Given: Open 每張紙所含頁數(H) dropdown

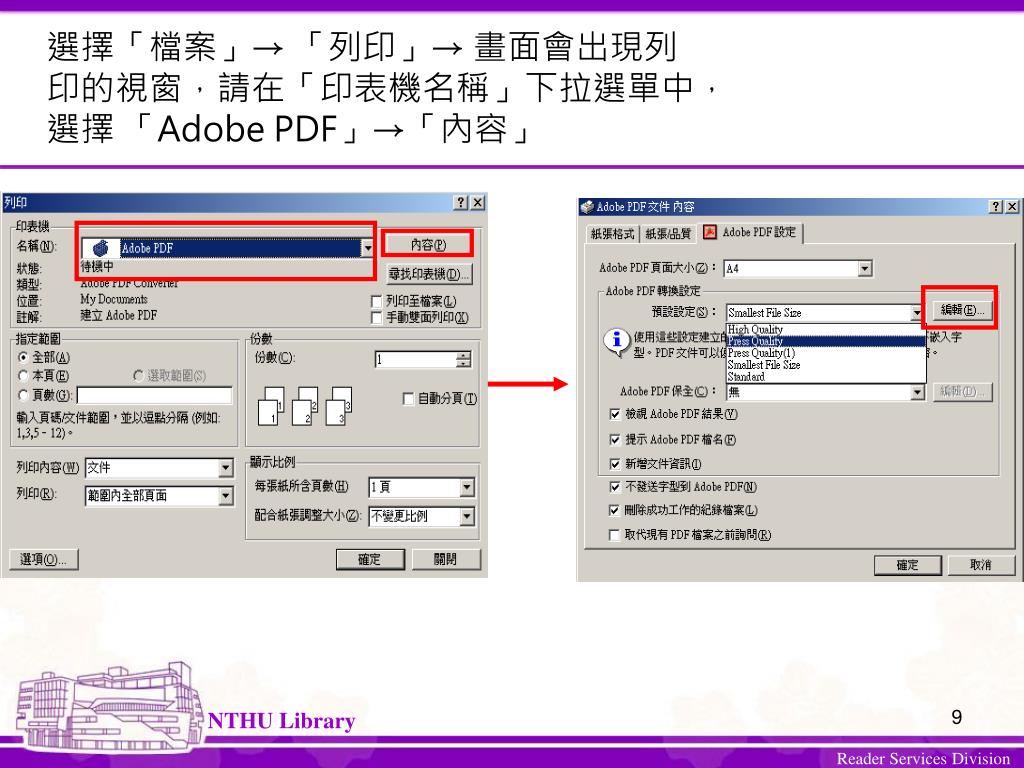Looking at the screenshot, I should click(467, 487).
